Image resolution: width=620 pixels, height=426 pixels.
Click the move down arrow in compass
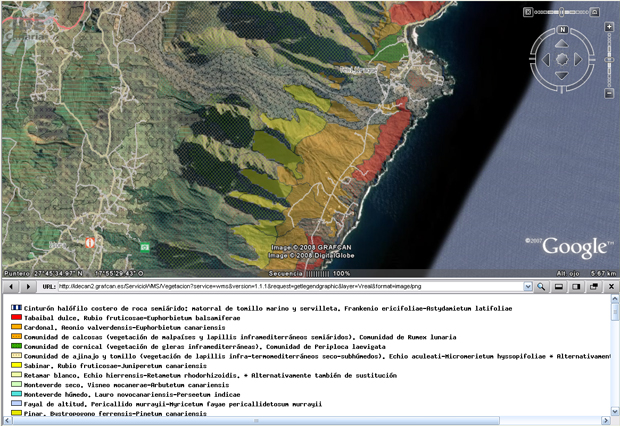pyautogui.click(x=562, y=76)
